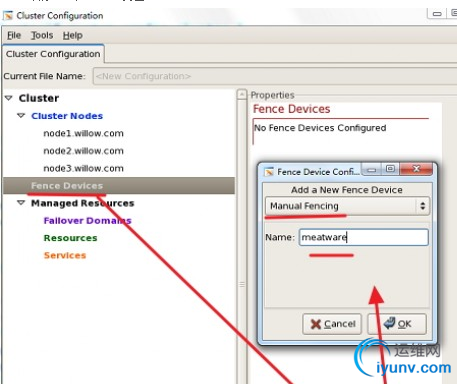
Task: Open the Help menu
Action: click(73, 35)
